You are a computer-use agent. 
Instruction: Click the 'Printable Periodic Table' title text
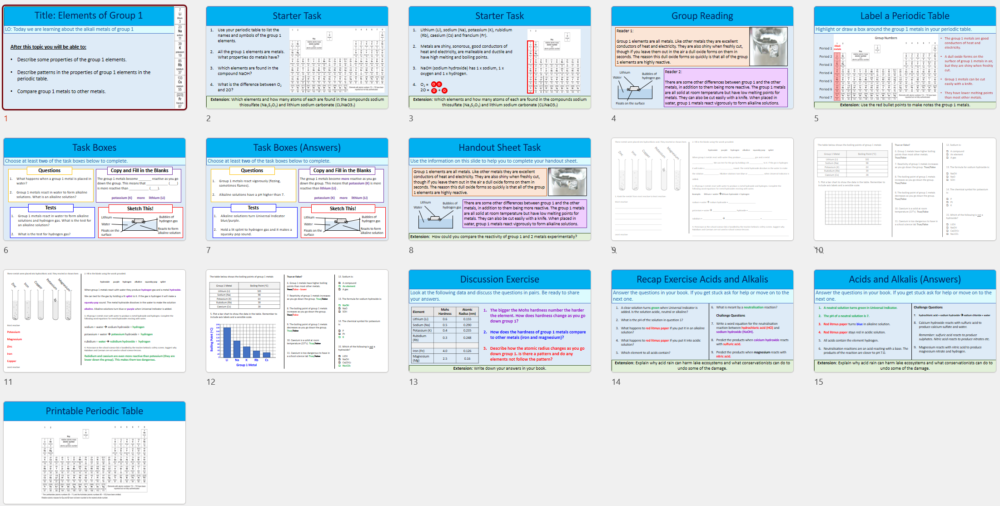[x=95, y=410]
